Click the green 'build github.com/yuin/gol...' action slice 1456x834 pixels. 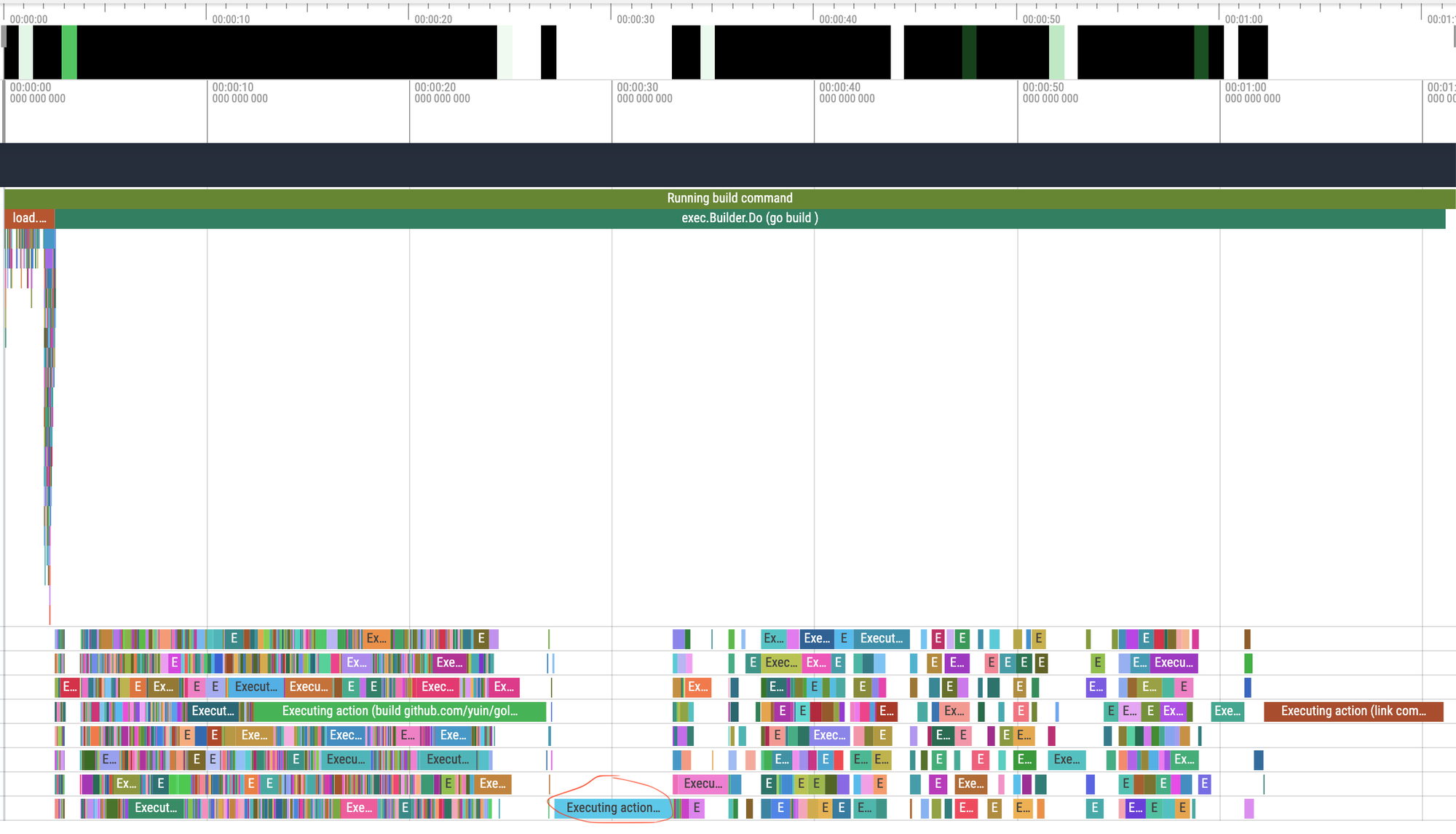[400, 711]
